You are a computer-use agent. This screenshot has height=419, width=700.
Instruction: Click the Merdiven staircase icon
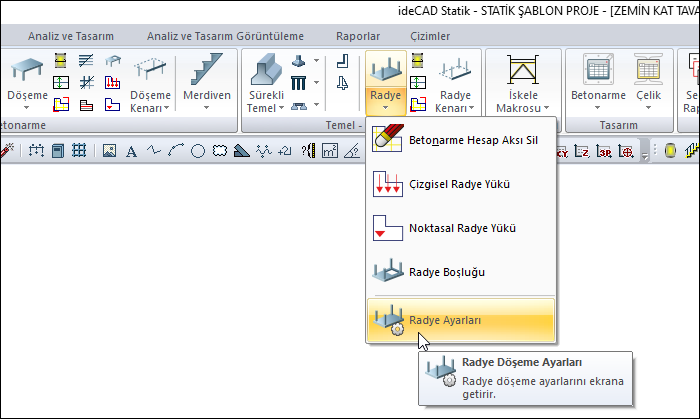206,69
